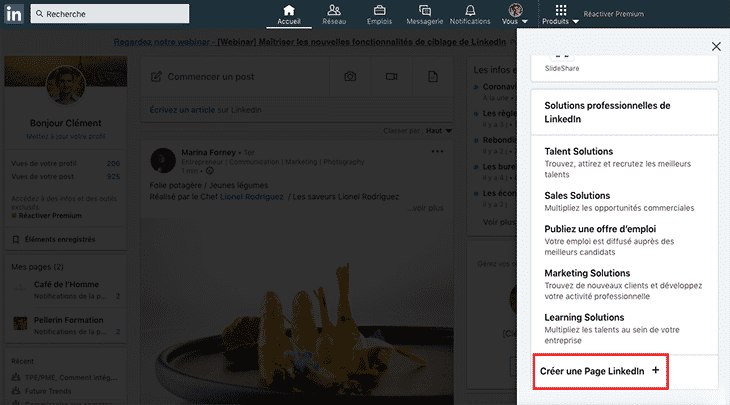Click the Recherche search field
Screen dimensions: 730x405
coord(110,14)
